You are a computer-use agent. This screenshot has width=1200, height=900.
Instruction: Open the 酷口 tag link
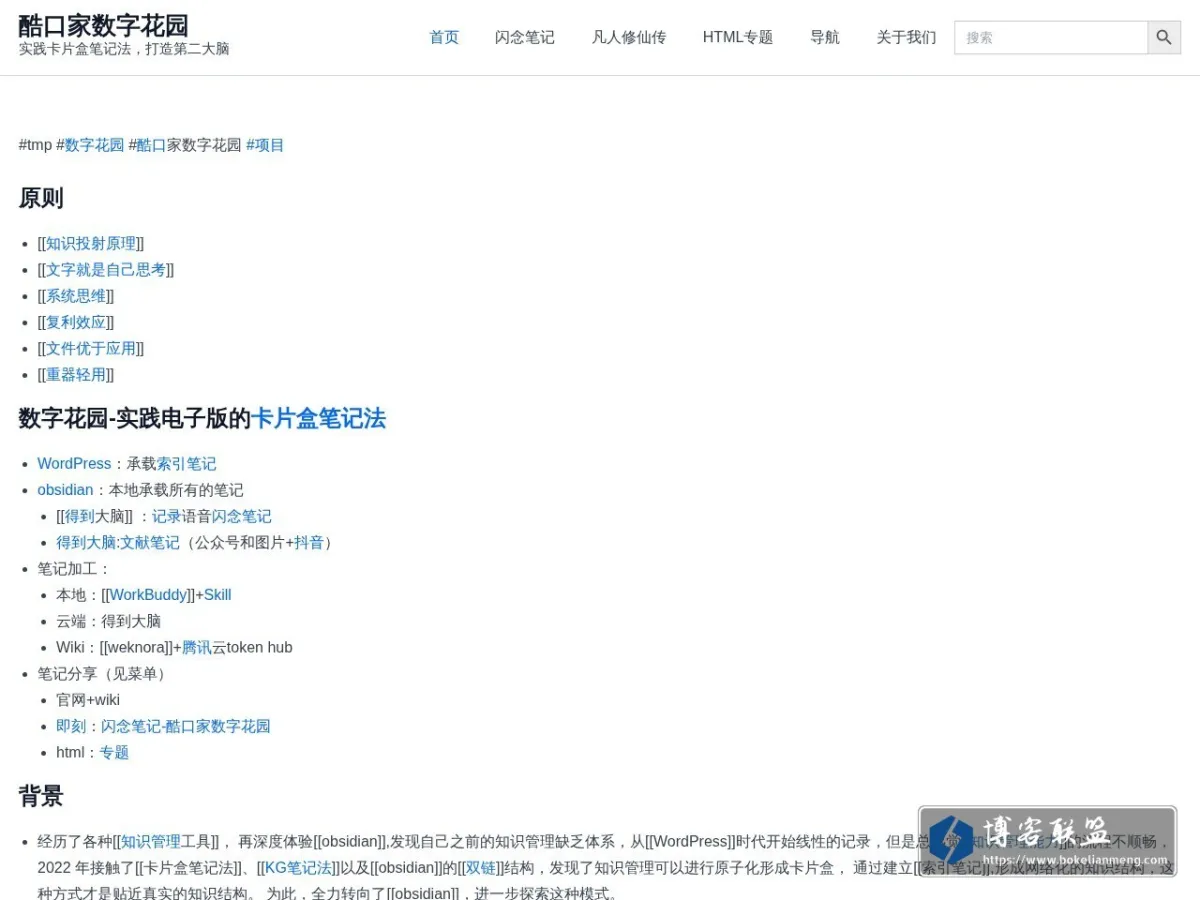click(152, 145)
